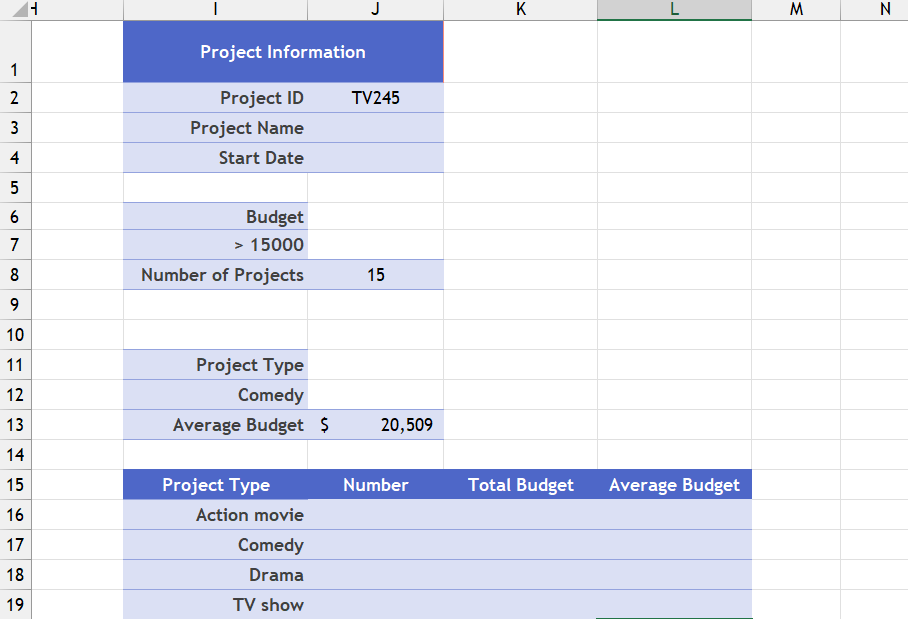Click the Total Budget header cell
908x619 pixels.
coord(520,484)
